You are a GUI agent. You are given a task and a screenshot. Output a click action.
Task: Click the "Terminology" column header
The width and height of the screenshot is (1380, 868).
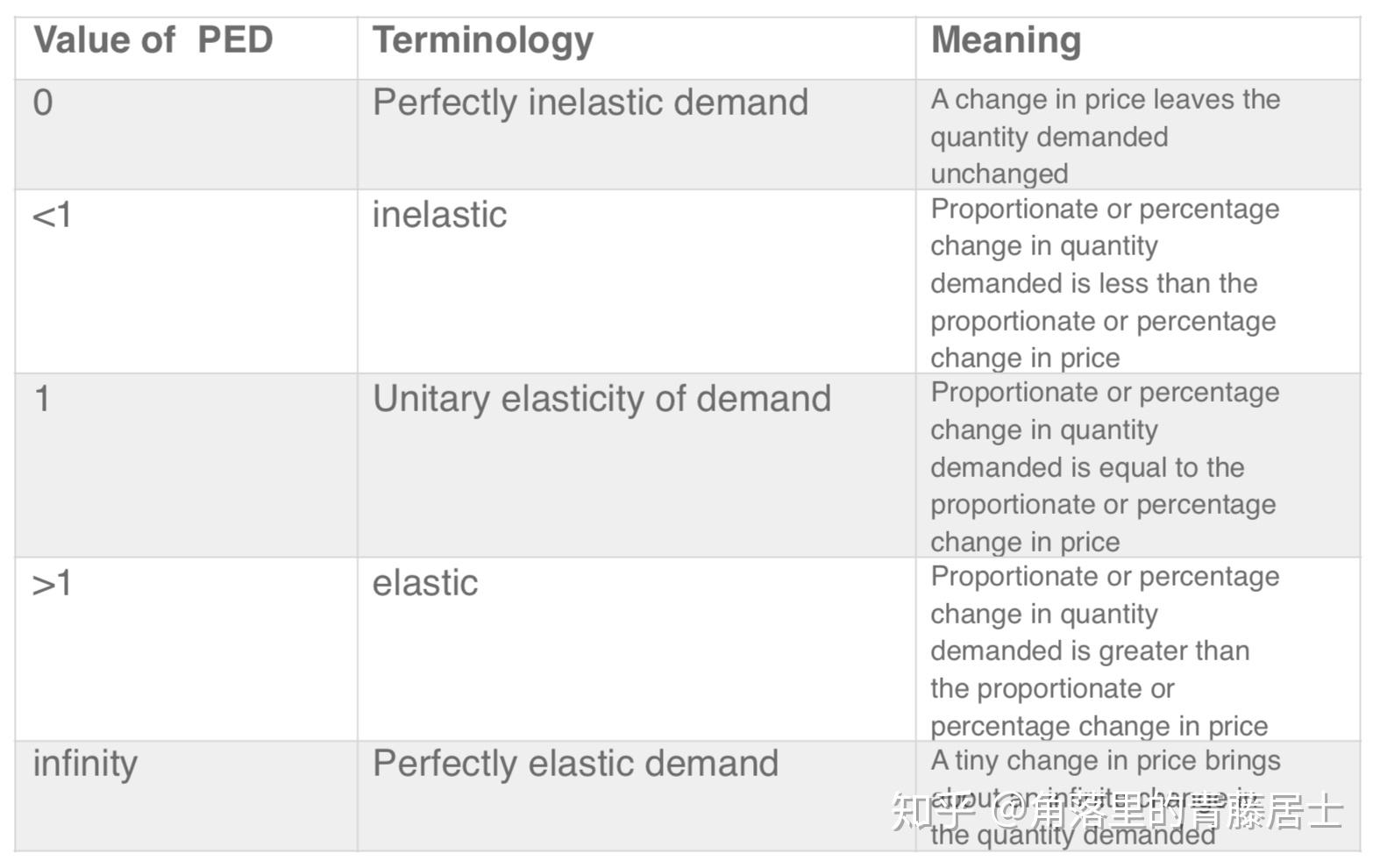tap(483, 40)
